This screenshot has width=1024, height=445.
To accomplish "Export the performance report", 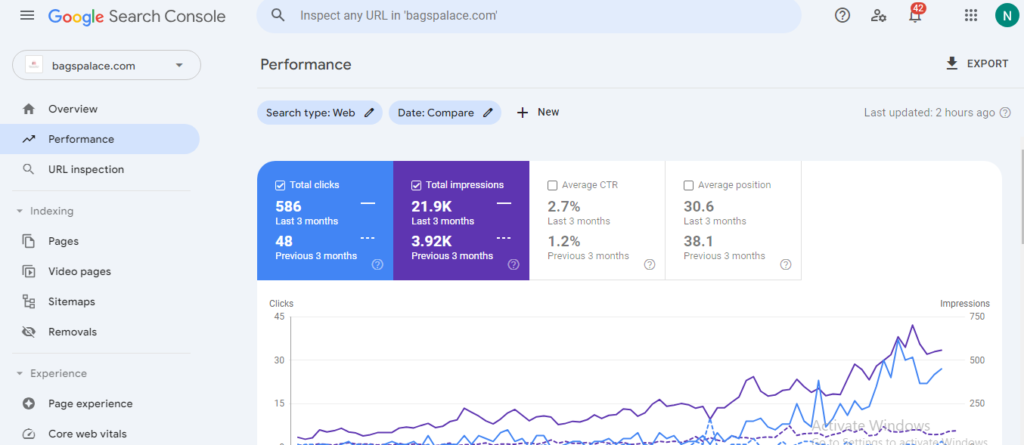I will (x=977, y=64).
